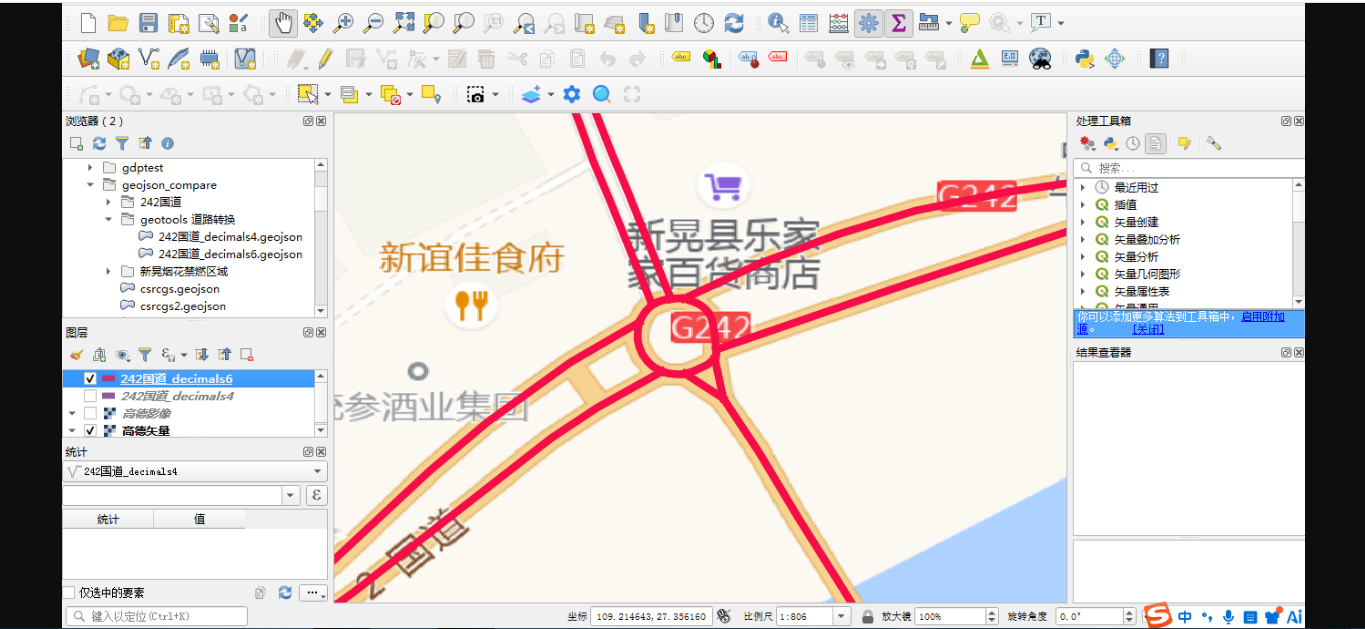Click the 值 column header

(199, 519)
